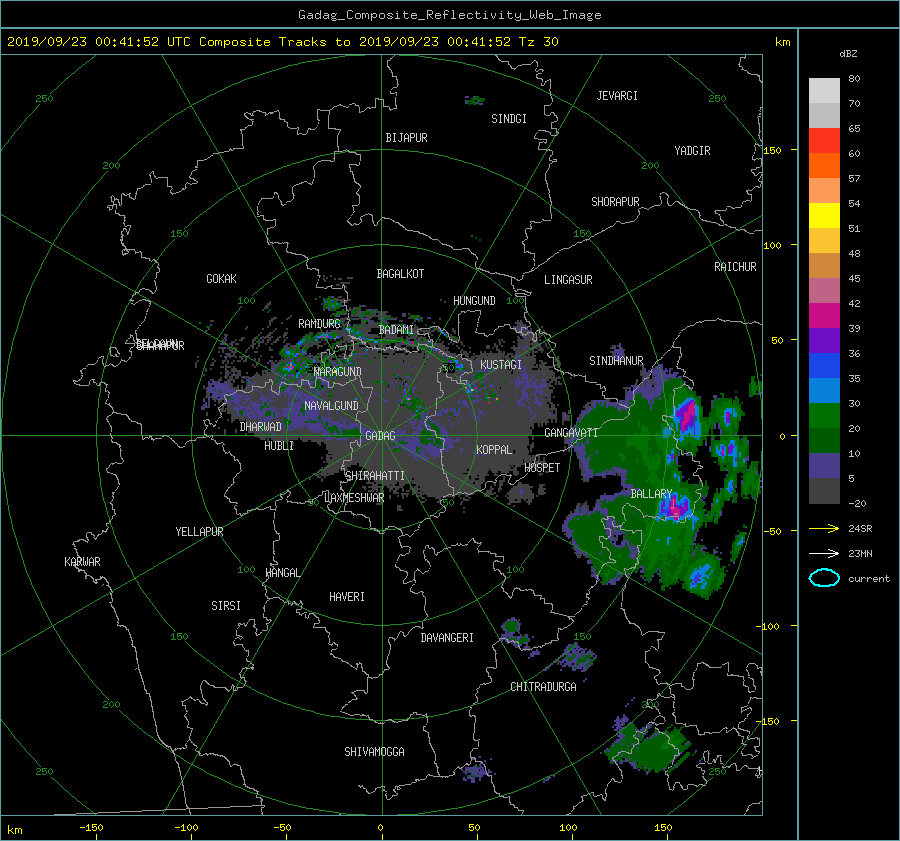Select the dark gray -20 dBZ color swatch

tap(824, 490)
